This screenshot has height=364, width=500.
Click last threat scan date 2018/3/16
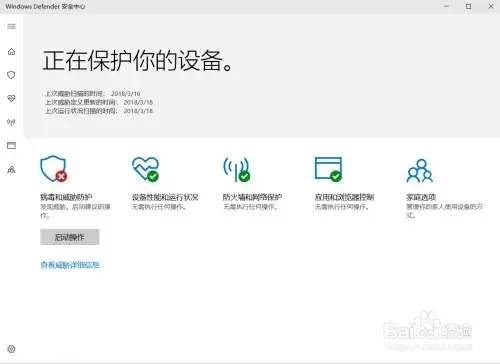pos(126,94)
